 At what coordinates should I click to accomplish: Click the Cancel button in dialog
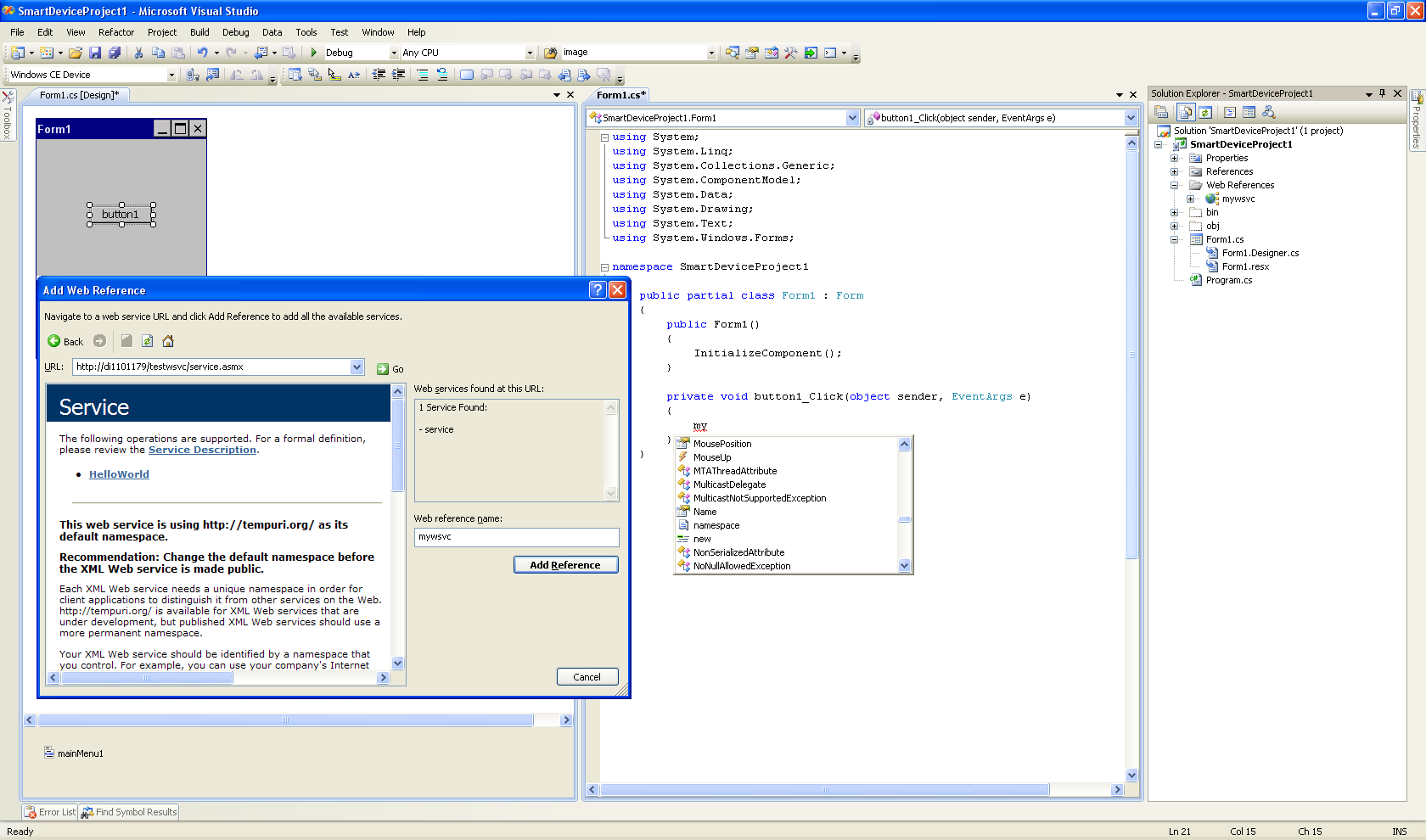coord(587,677)
